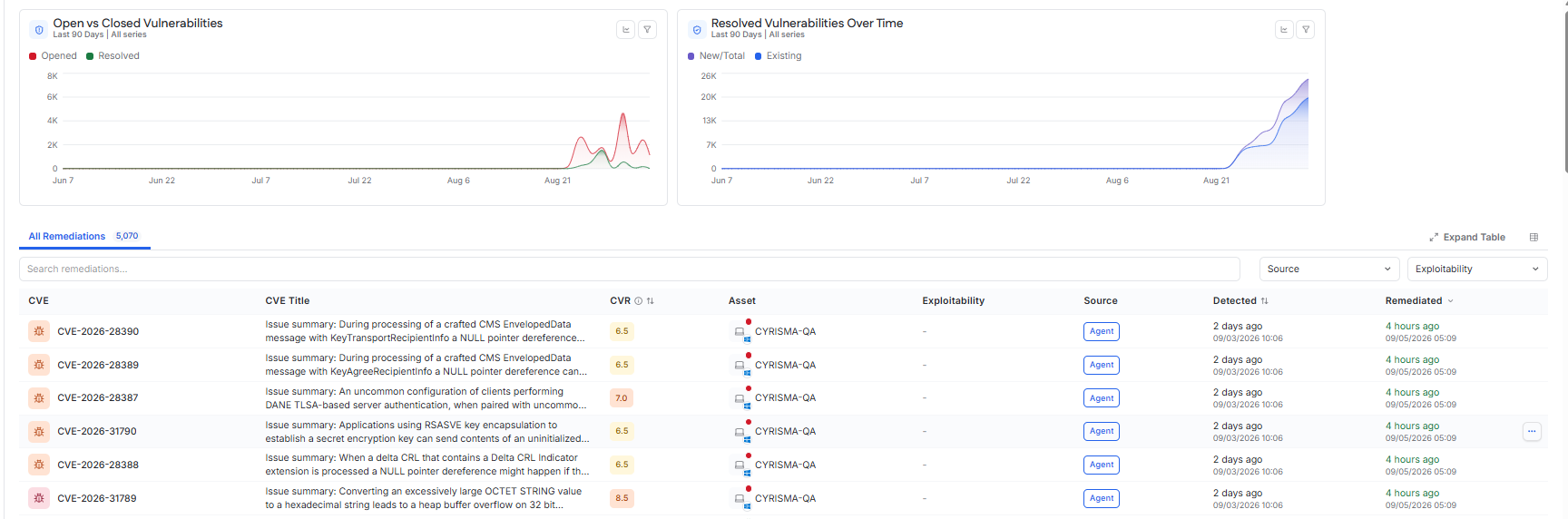Click the CVR info icon
The width and height of the screenshot is (1568, 519).
(638, 301)
